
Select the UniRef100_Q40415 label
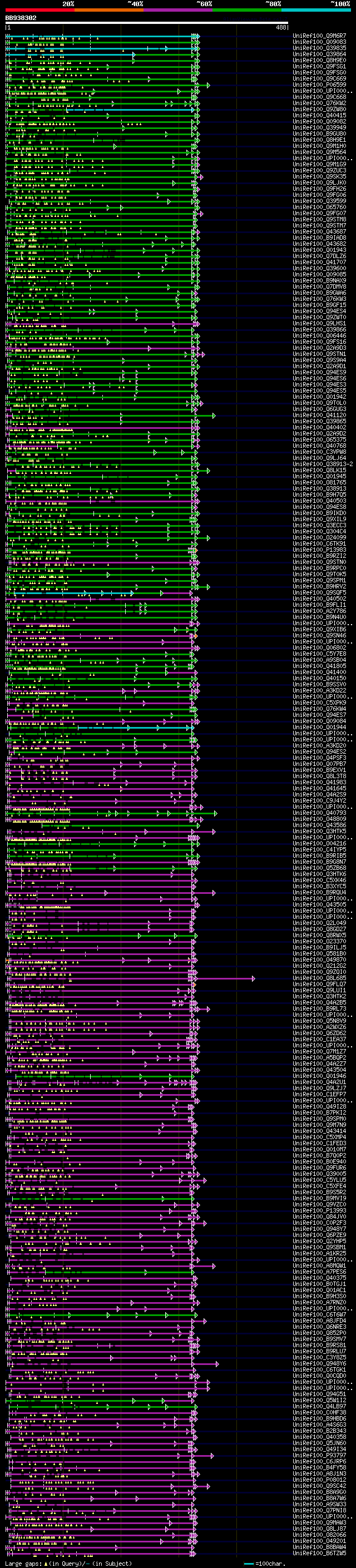coord(319,116)
